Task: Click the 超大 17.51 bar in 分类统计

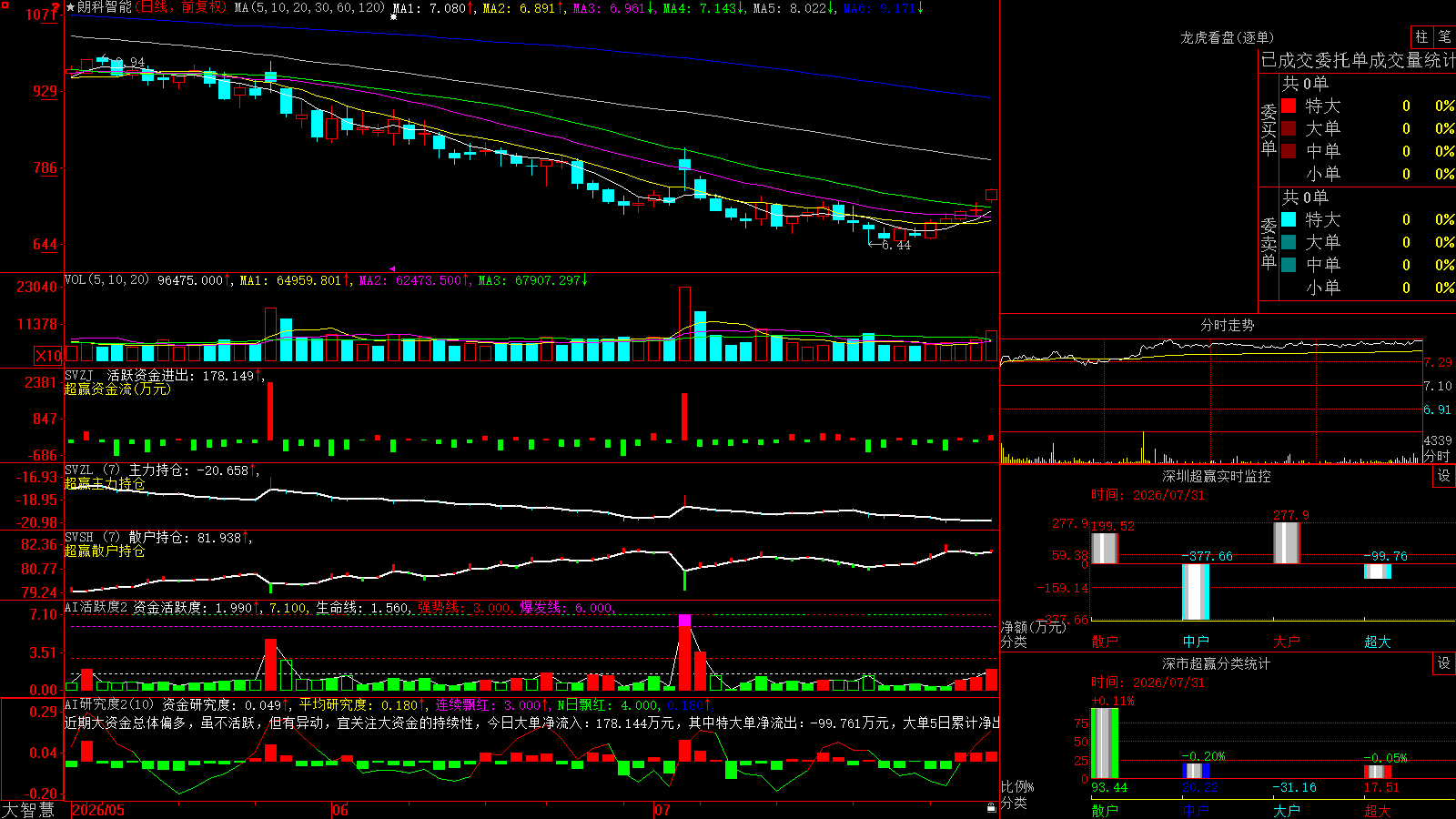Action: (x=1378, y=772)
